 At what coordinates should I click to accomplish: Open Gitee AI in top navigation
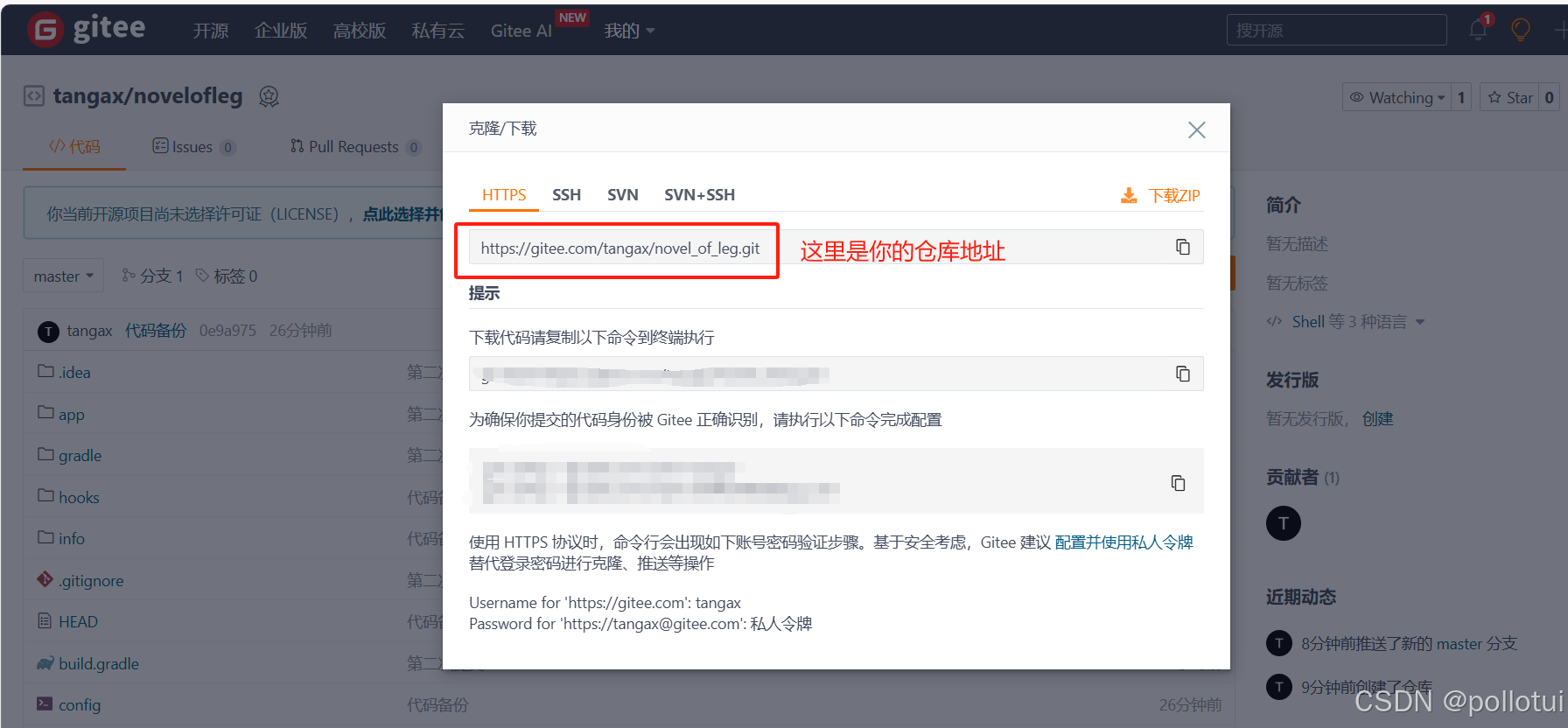pyautogui.click(x=521, y=31)
